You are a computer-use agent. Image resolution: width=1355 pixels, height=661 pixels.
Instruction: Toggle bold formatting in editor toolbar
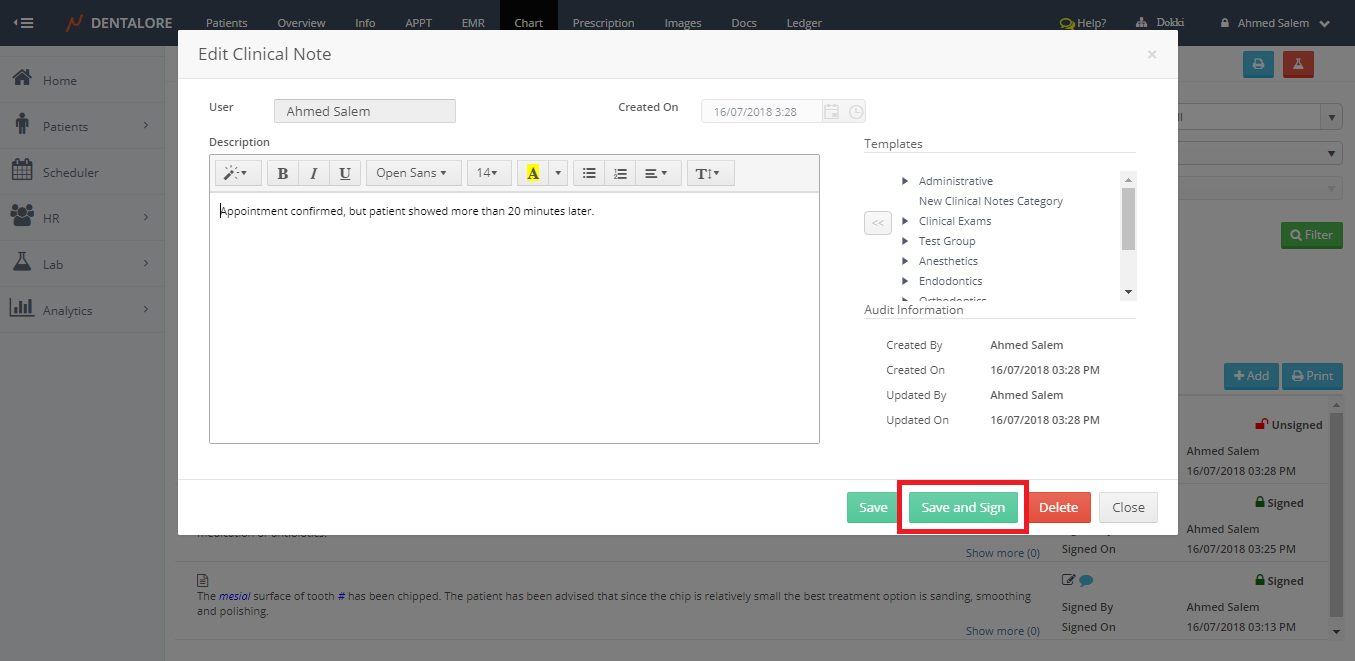[x=283, y=174]
